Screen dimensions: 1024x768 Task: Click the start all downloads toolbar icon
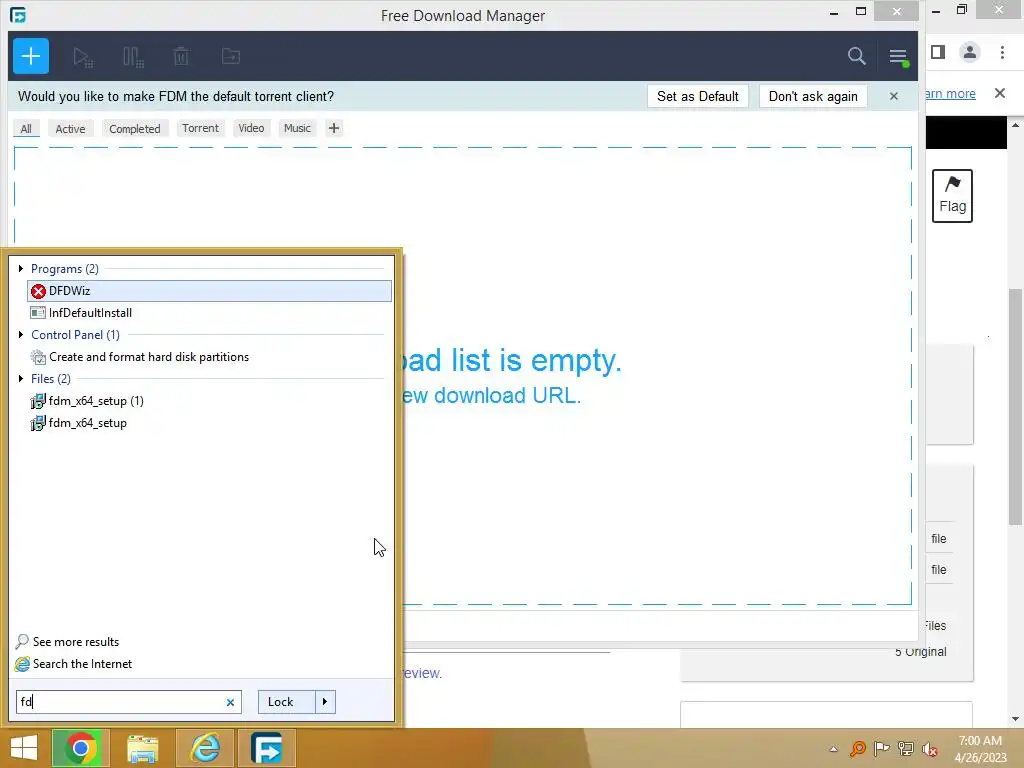click(83, 57)
